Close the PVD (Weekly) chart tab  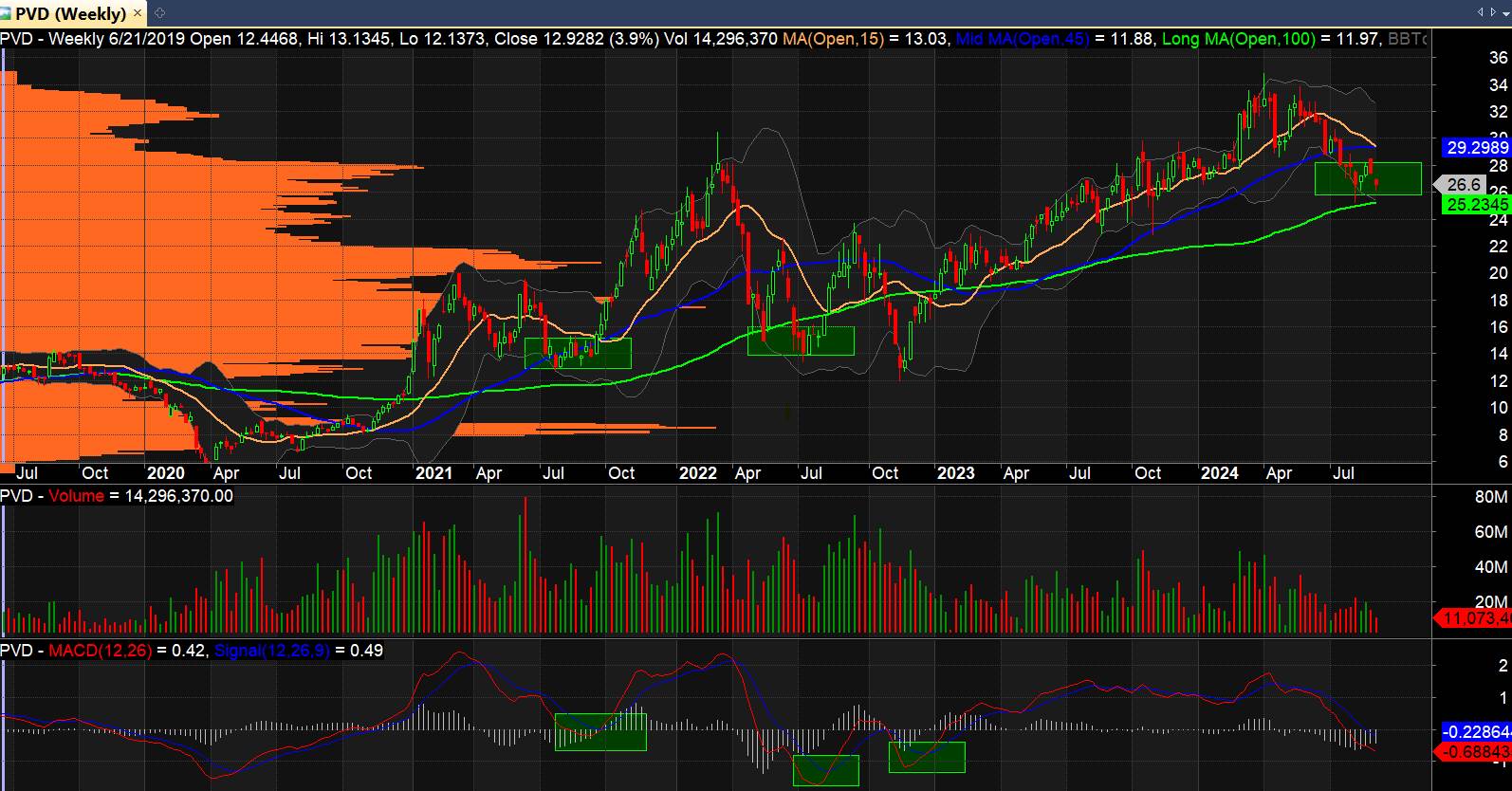138,13
